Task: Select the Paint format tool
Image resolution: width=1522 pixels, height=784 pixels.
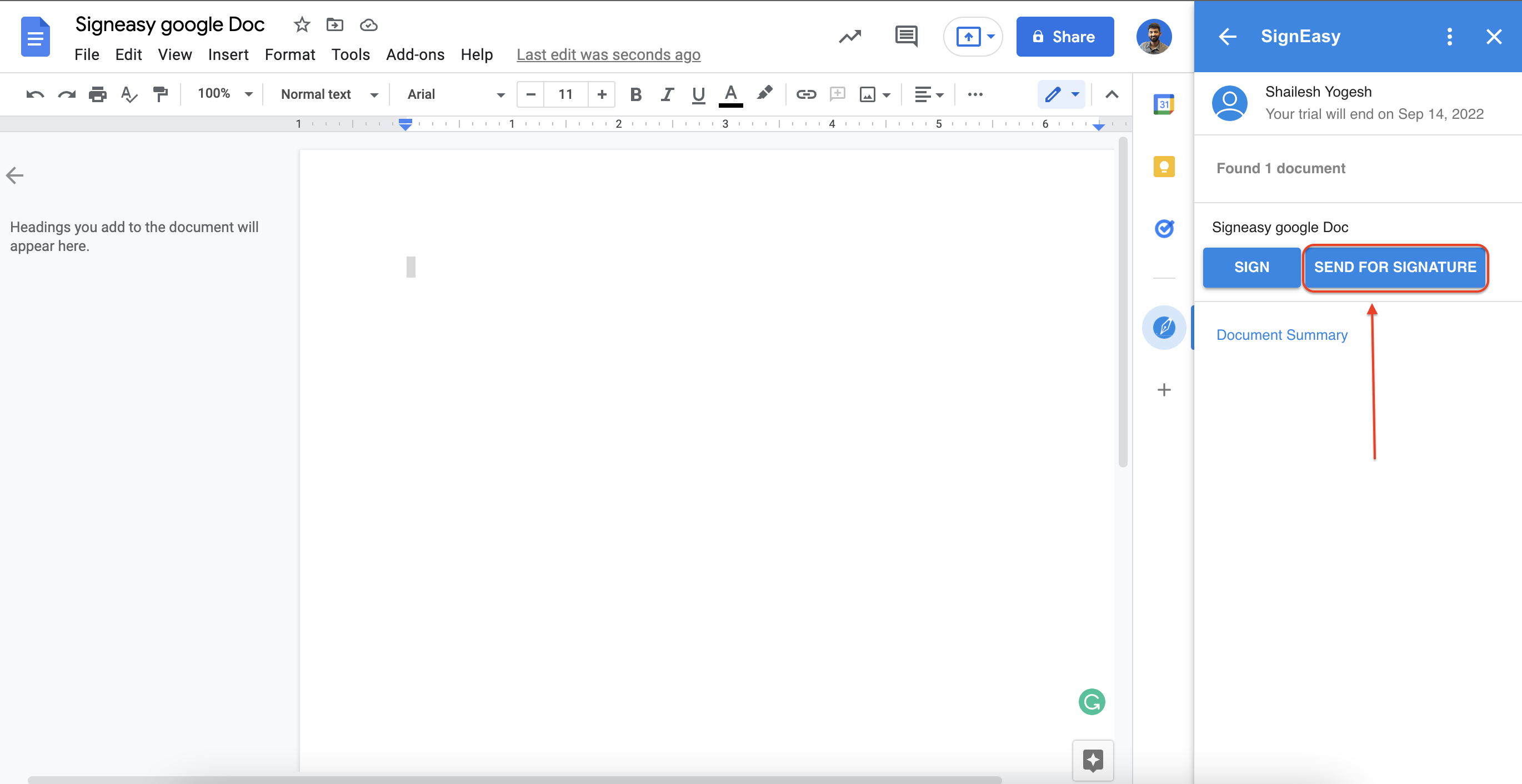Action: [160, 94]
